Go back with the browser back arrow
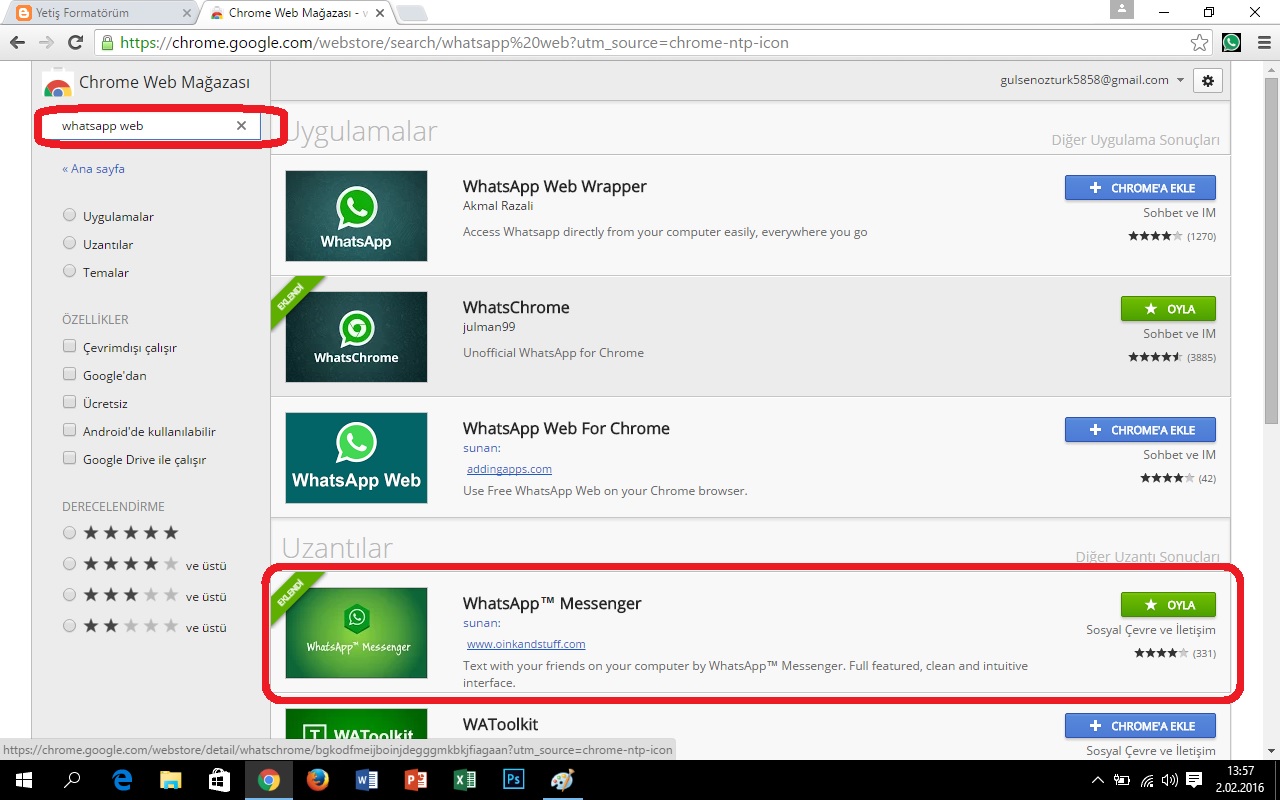The image size is (1280, 800). 17,43
